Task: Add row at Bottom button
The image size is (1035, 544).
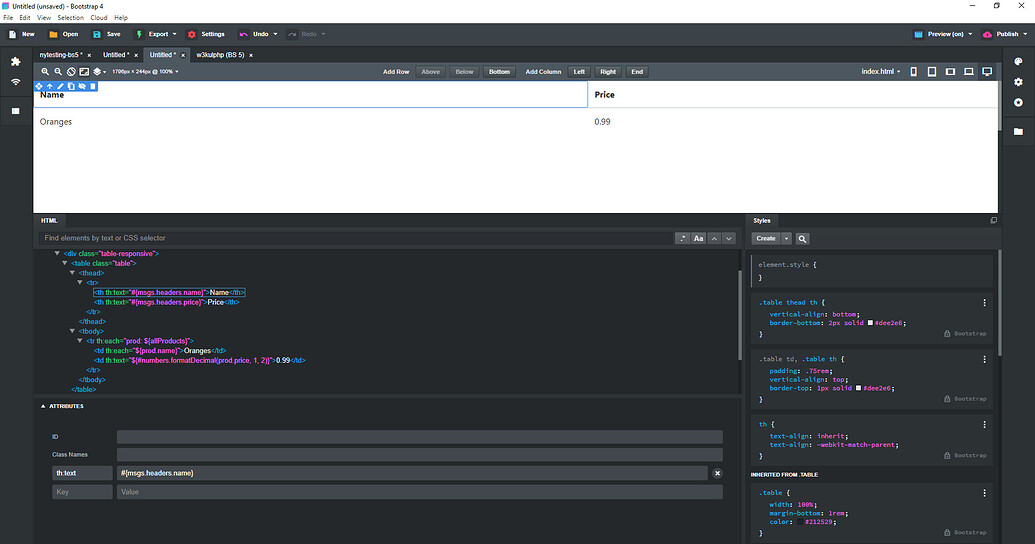Action: pos(499,72)
